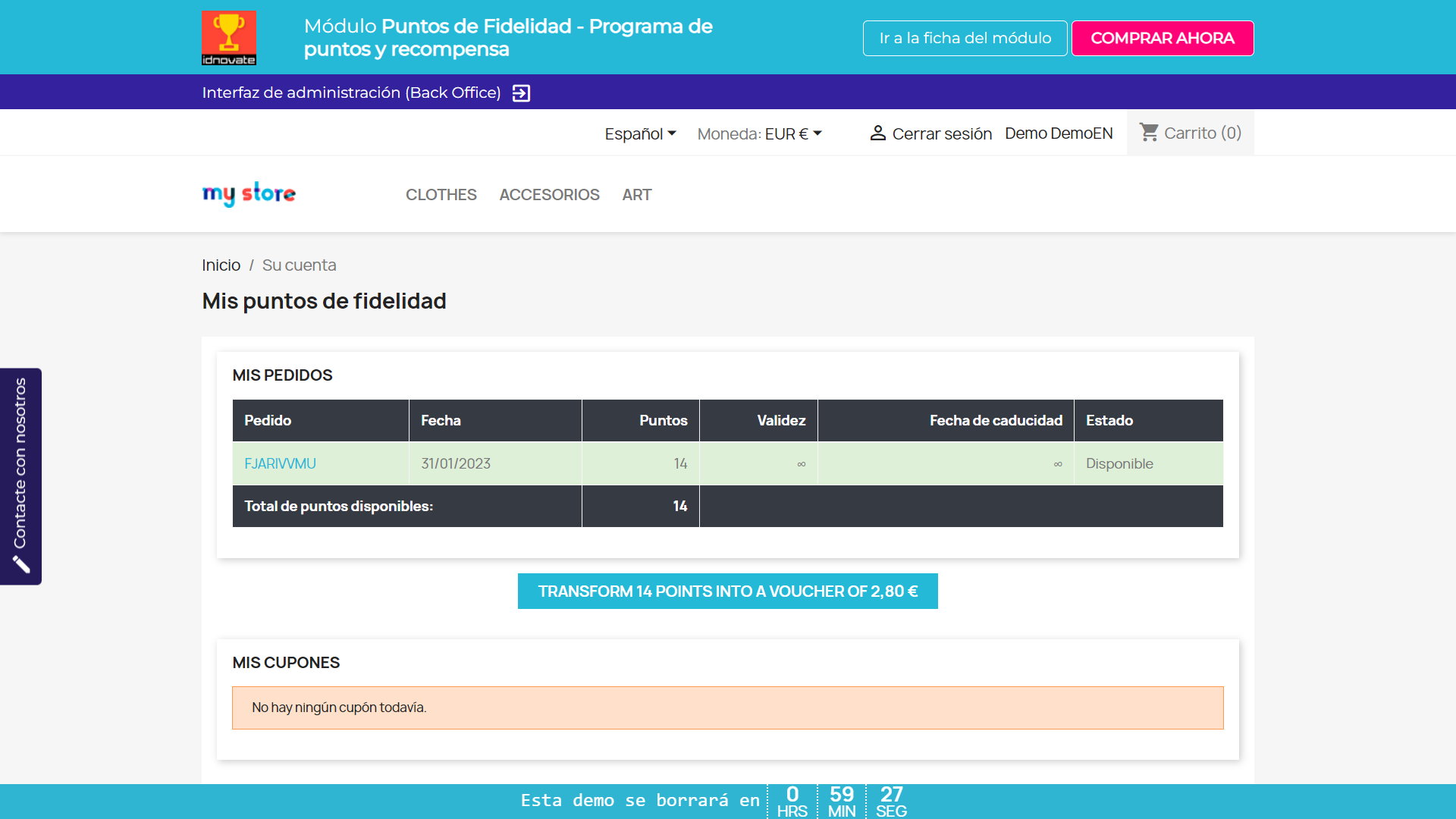Viewport: 1456px width, 819px height.
Task: Open the Español language dropdown
Action: coord(640,133)
